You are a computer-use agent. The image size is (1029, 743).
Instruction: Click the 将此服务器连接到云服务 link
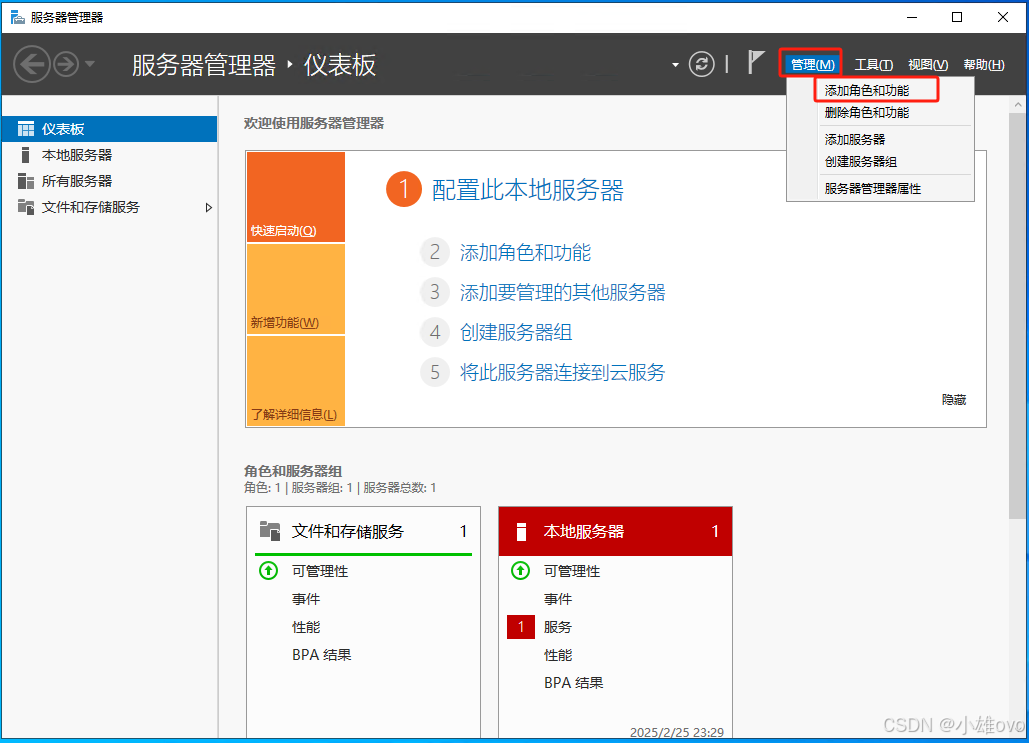pos(562,372)
